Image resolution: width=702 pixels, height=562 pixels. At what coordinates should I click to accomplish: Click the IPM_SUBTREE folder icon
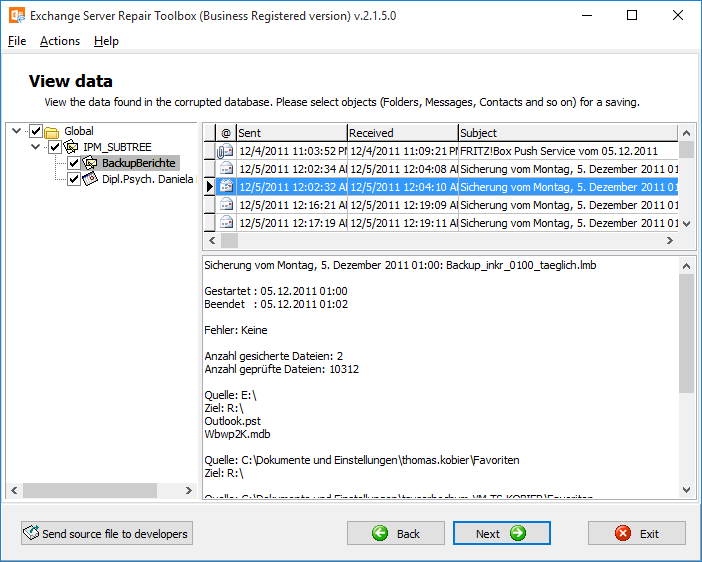pyautogui.click(x=71, y=147)
